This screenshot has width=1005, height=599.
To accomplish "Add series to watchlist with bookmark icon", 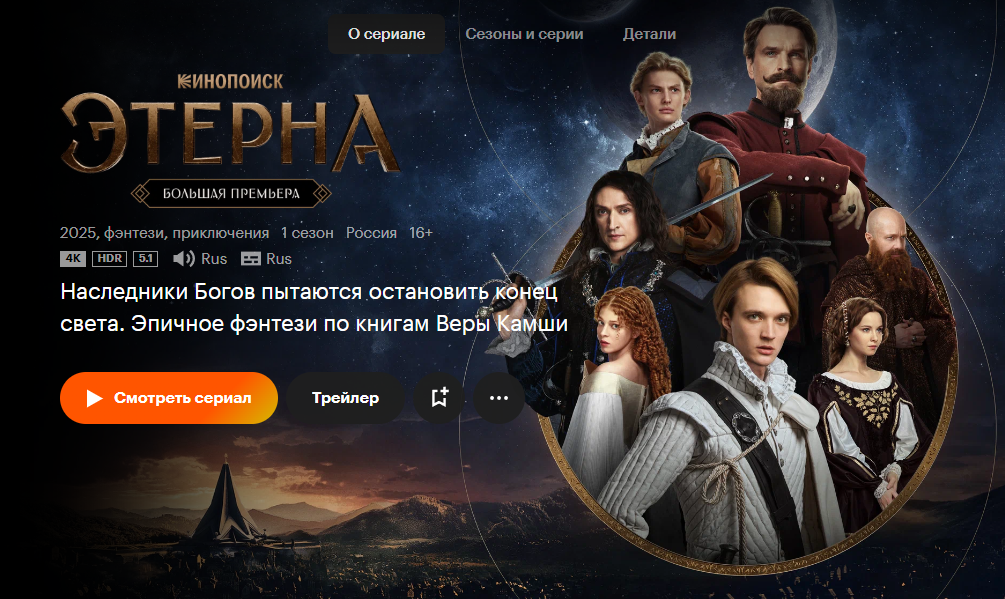I will (x=439, y=398).
